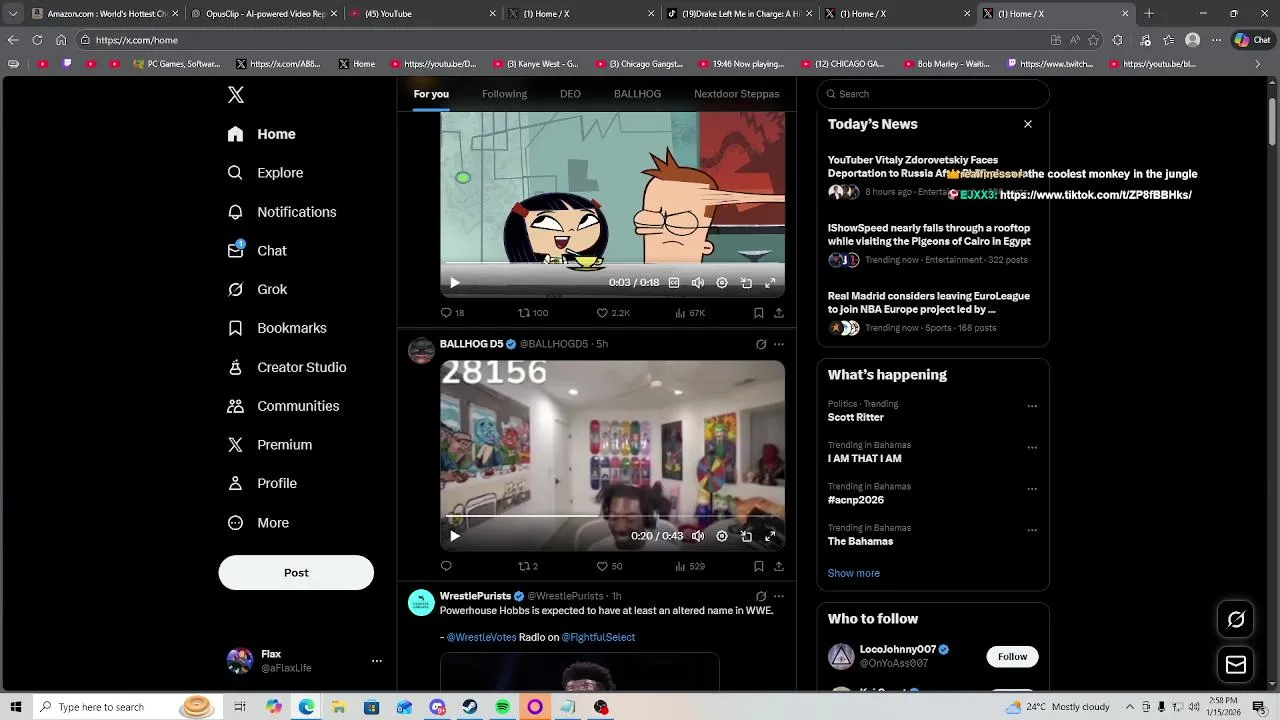The height and width of the screenshot is (720, 1280).
Task: Share the cartoon video post
Action: point(779,313)
